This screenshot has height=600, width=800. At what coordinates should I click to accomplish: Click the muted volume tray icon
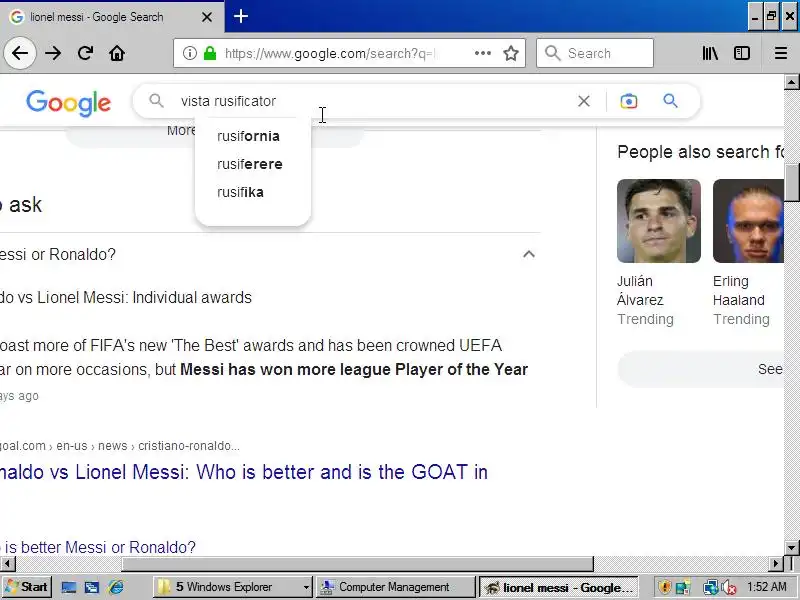[x=728, y=587]
